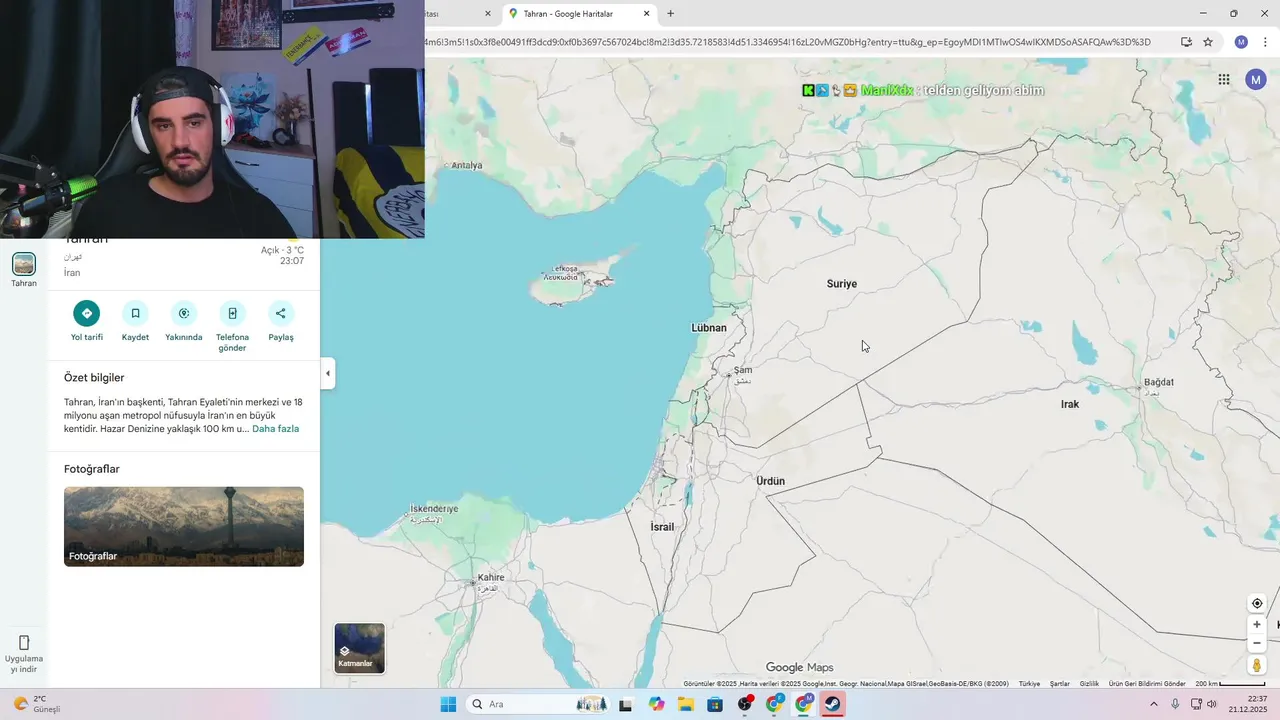Open Steam from the taskbar

833,704
